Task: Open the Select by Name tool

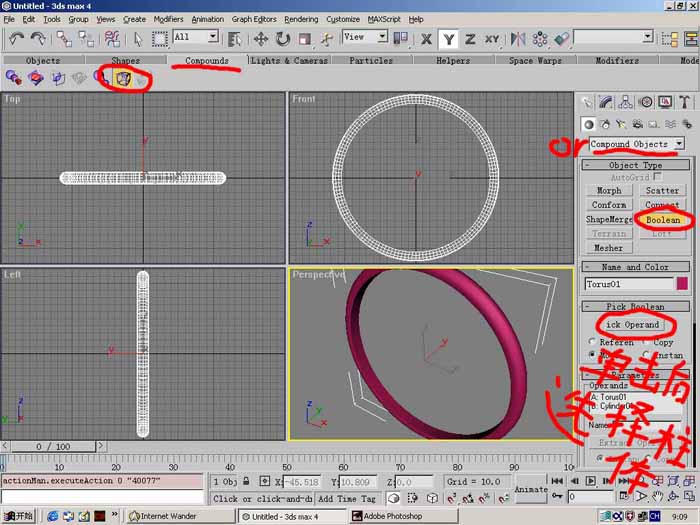Action: coord(234,39)
